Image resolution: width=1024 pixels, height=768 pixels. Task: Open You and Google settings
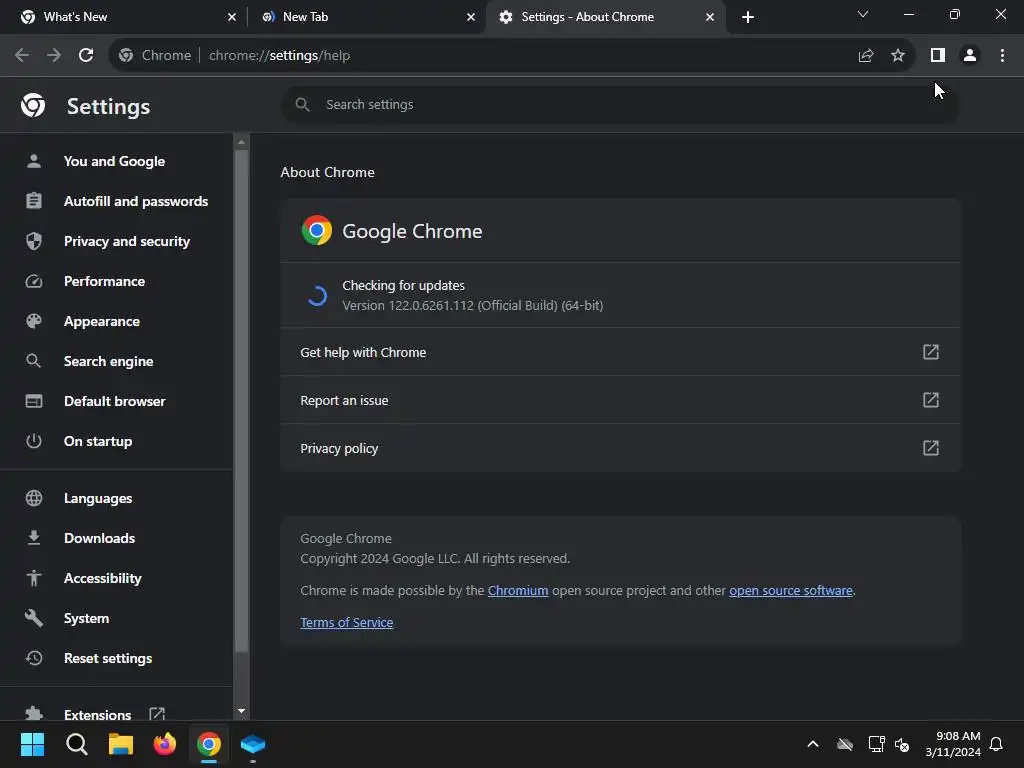pyautogui.click(x=114, y=161)
